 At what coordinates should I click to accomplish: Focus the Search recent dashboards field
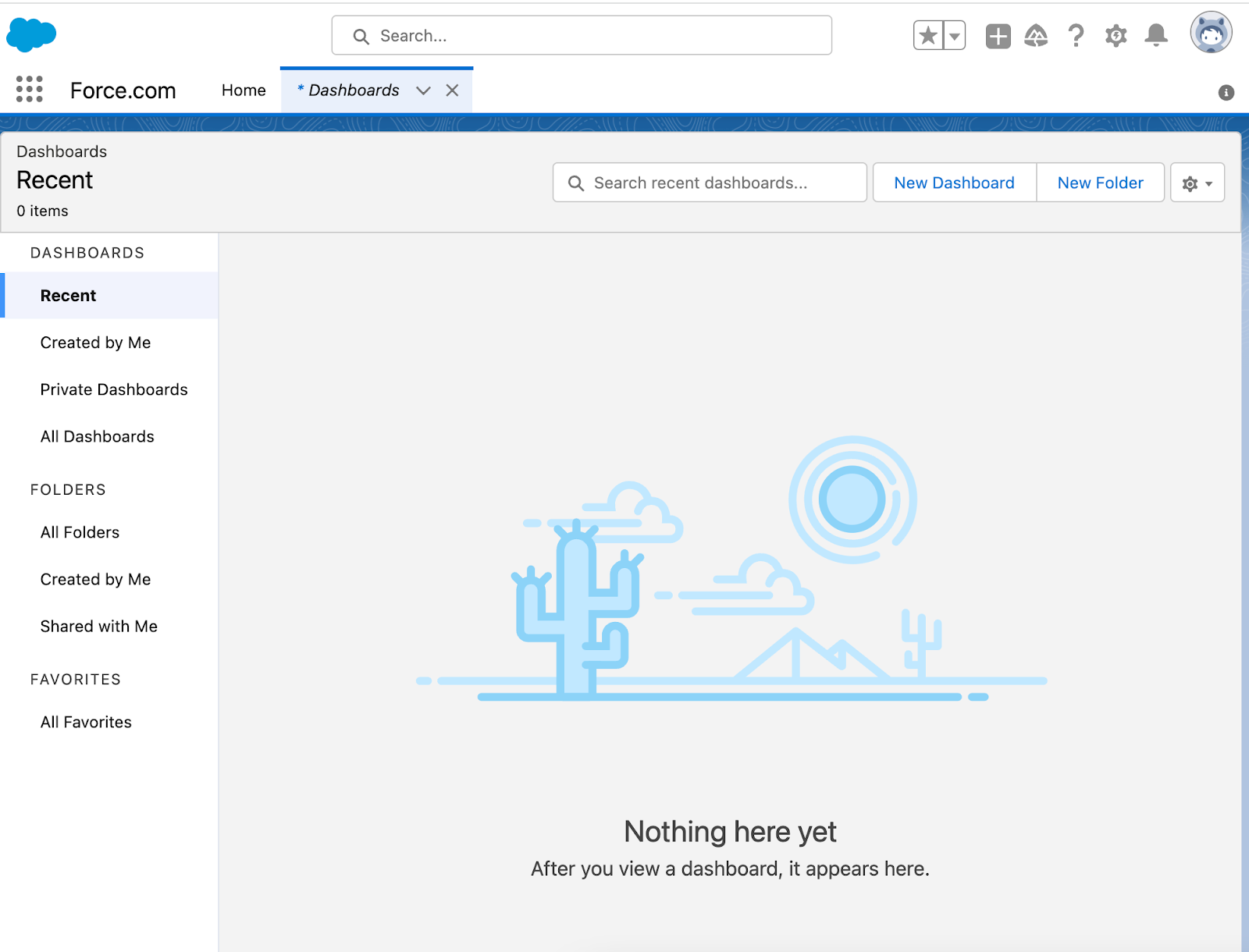pos(710,183)
